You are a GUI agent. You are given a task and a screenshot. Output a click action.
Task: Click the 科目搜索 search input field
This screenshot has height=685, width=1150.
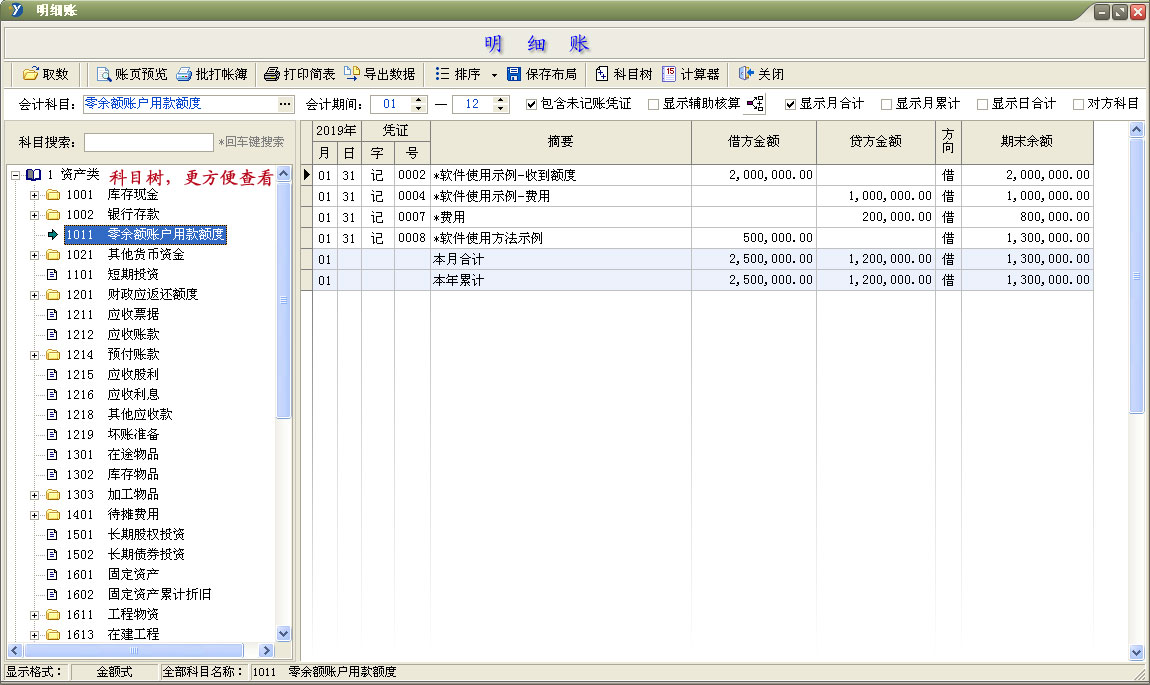149,142
